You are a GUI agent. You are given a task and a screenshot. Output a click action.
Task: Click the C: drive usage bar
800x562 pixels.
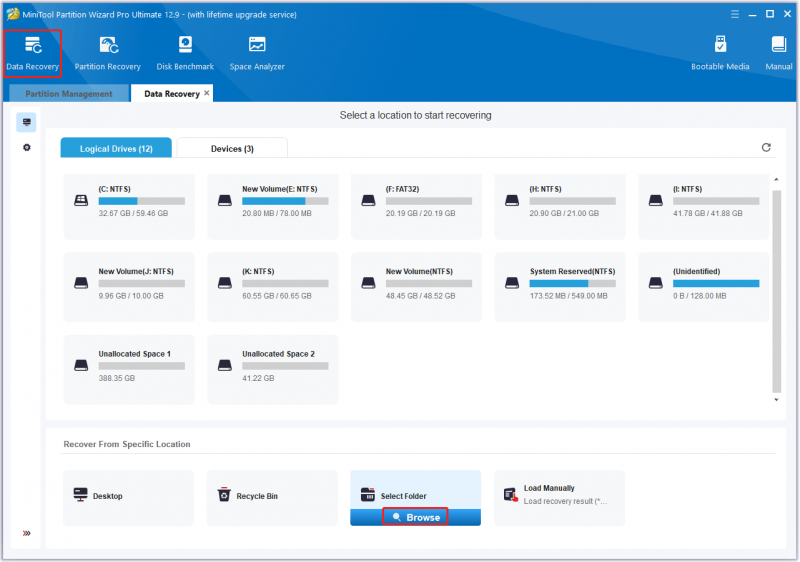tap(142, 201)
